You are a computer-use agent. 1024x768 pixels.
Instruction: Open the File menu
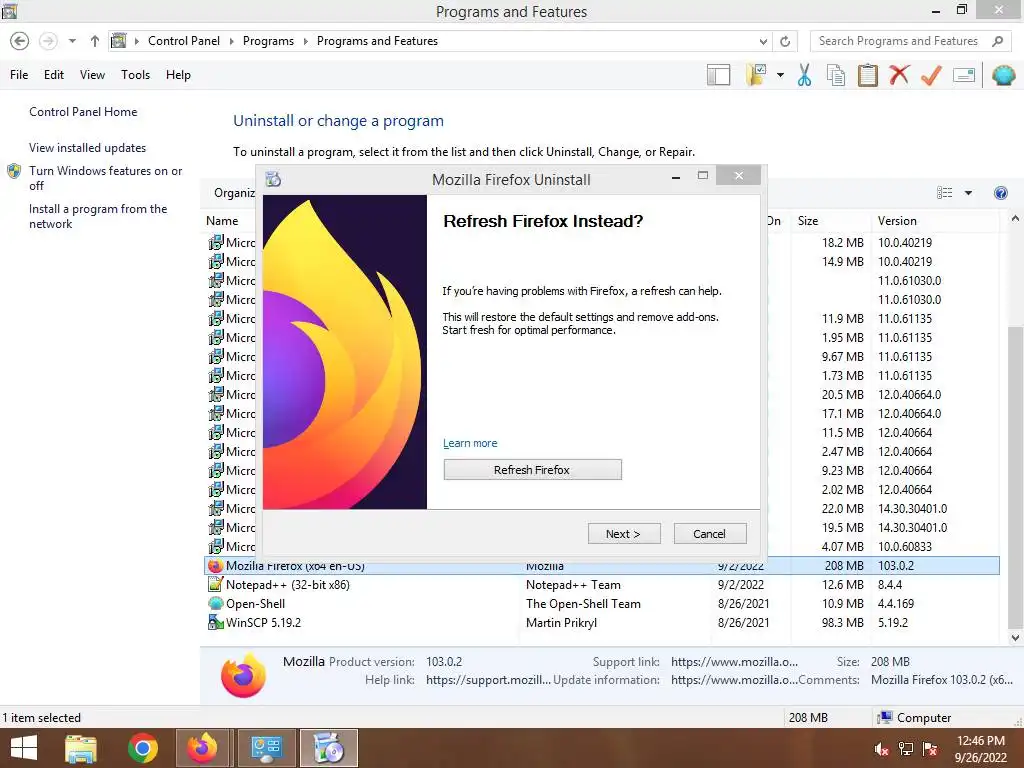pyautogui.click(x=19, y=74)
